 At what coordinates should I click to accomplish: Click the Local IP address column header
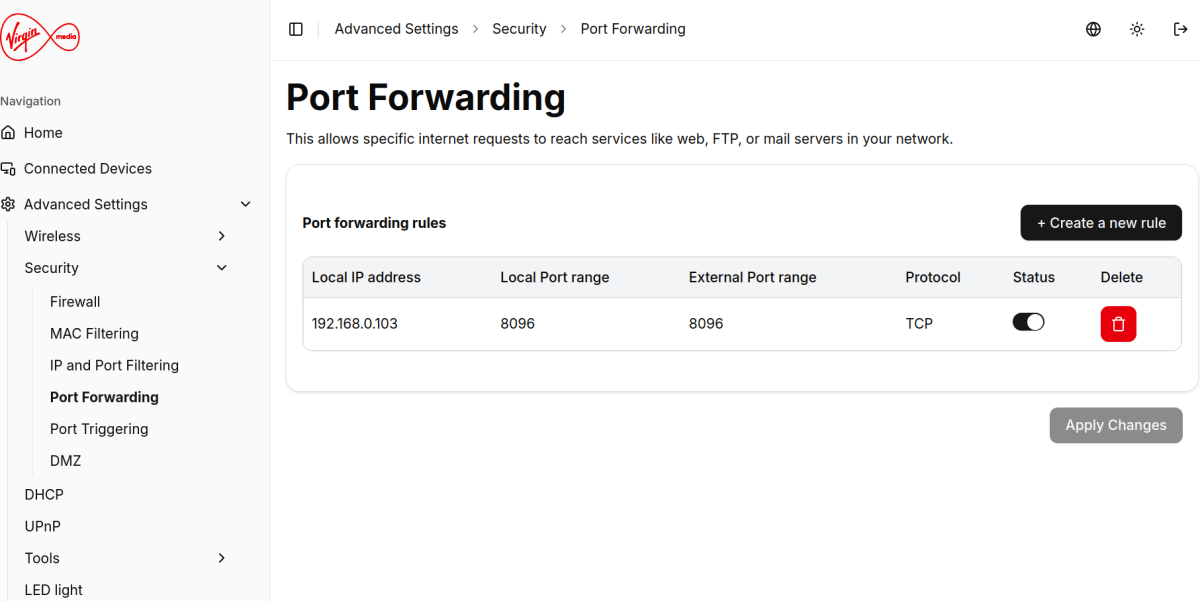click(366, 277)
